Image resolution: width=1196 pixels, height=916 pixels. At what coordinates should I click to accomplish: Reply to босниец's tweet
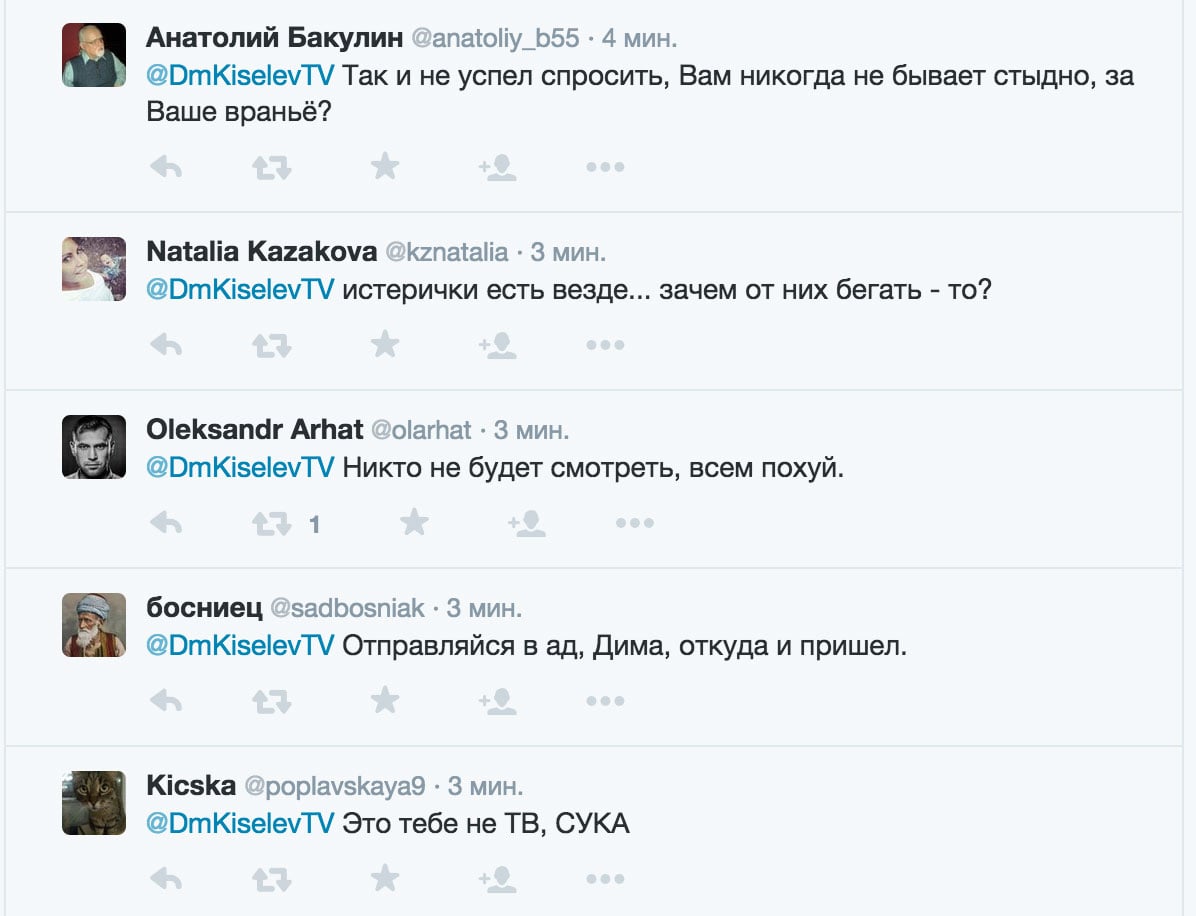pyautogui.click(x=165, y=701)
